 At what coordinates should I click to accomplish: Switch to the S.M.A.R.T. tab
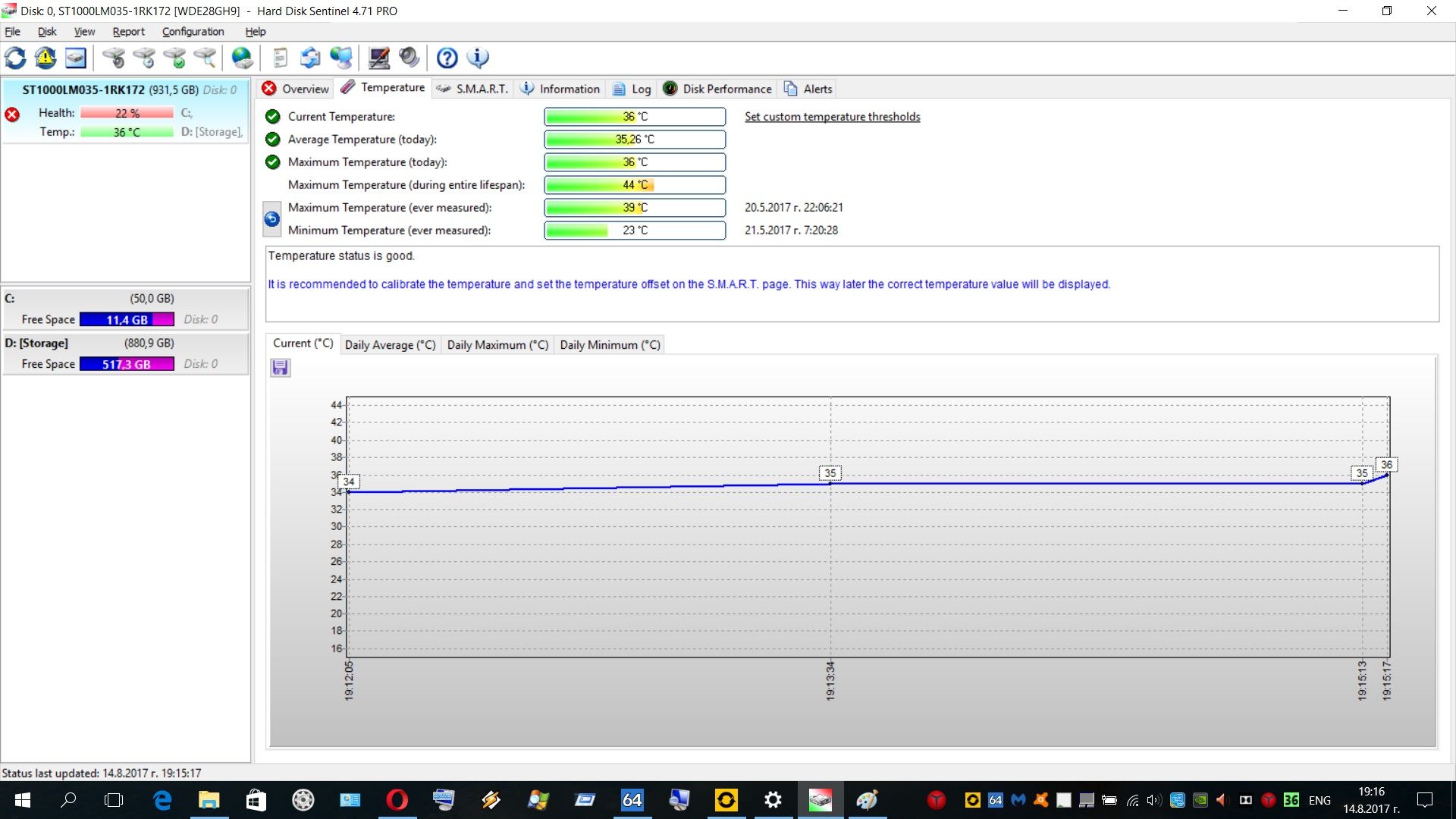[x=472, y=89]
